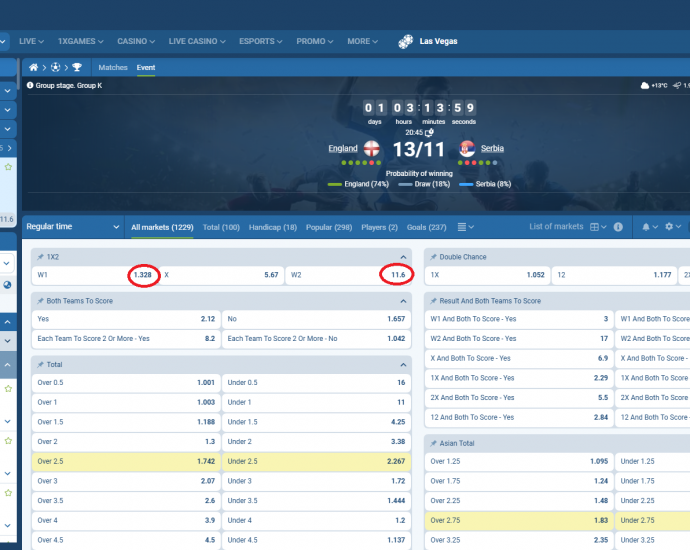Go to the home page icon
Viewport: 690px width, 550px height.
33,67
